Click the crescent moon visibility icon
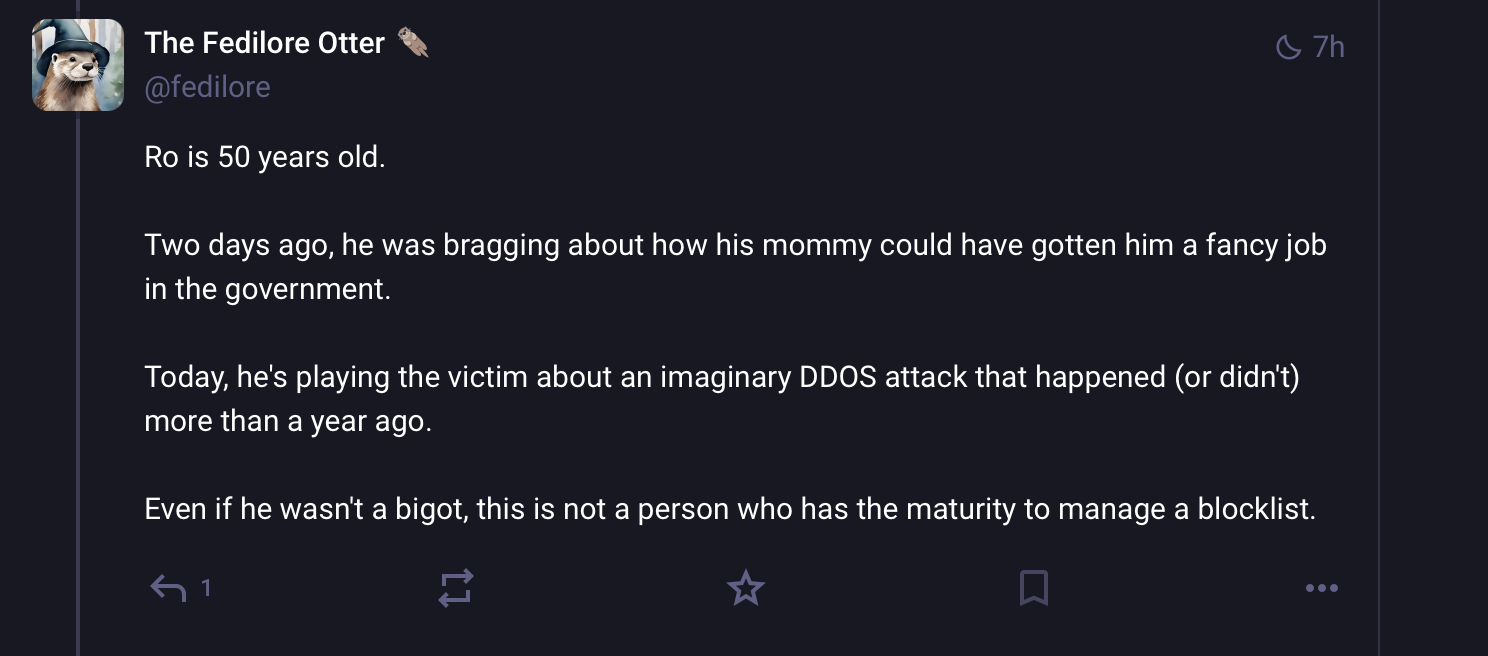The height and width of the screenshot is (656, 1488). 1289,47
